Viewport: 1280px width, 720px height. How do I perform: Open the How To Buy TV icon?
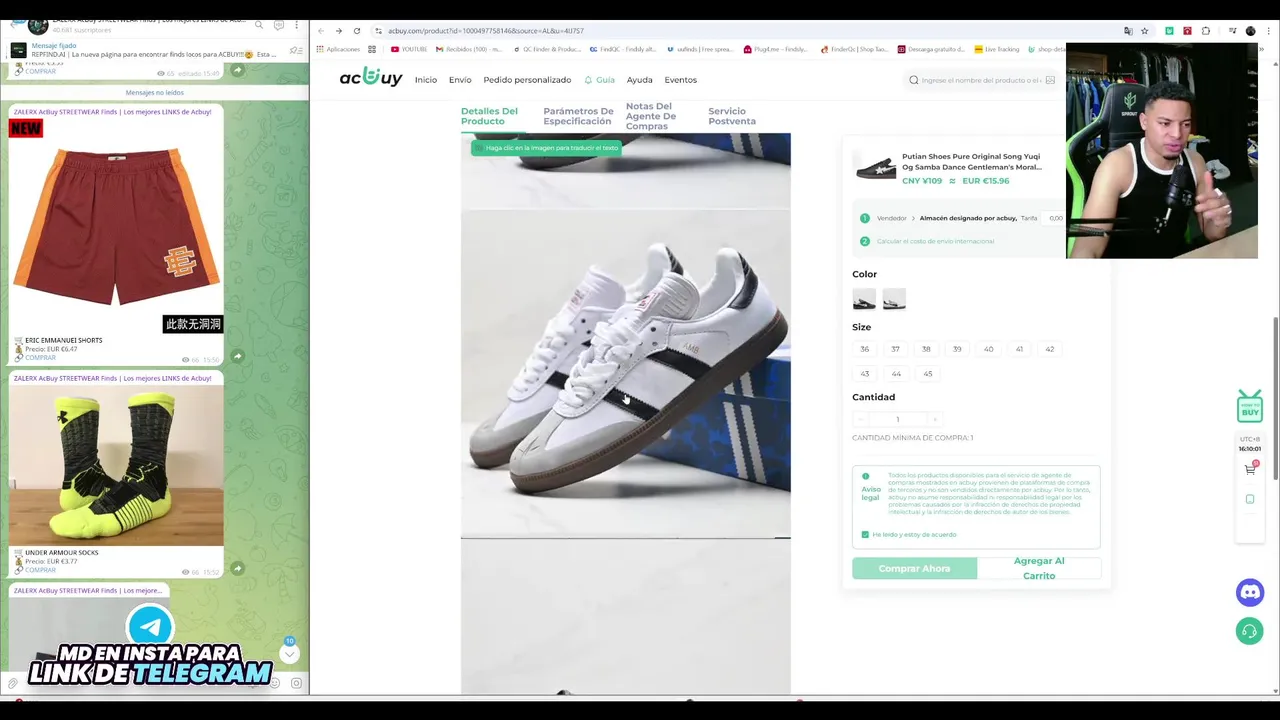tap(1250, 406)
